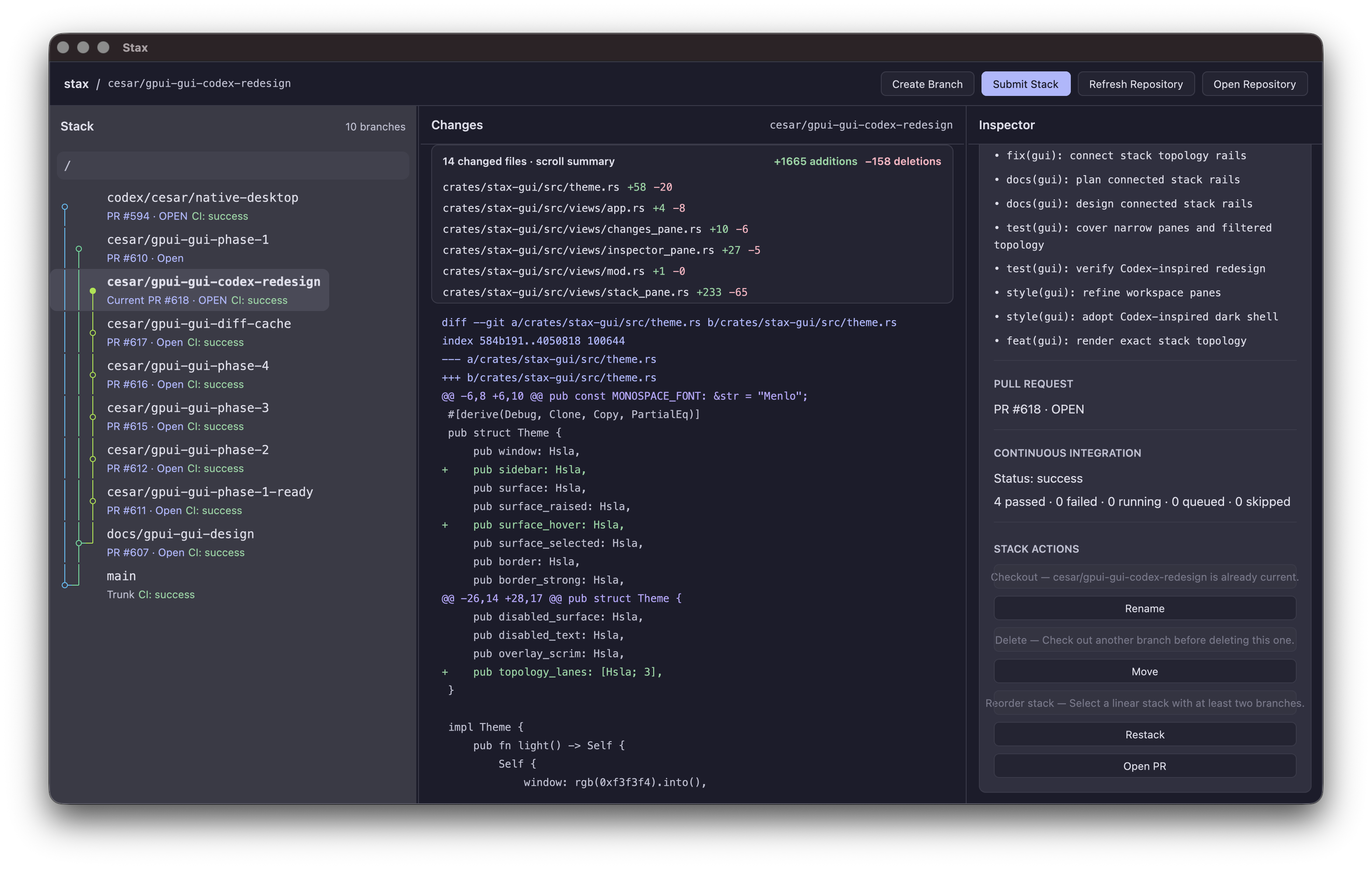
Task: Click the Move stack action
Action: 1144,672
